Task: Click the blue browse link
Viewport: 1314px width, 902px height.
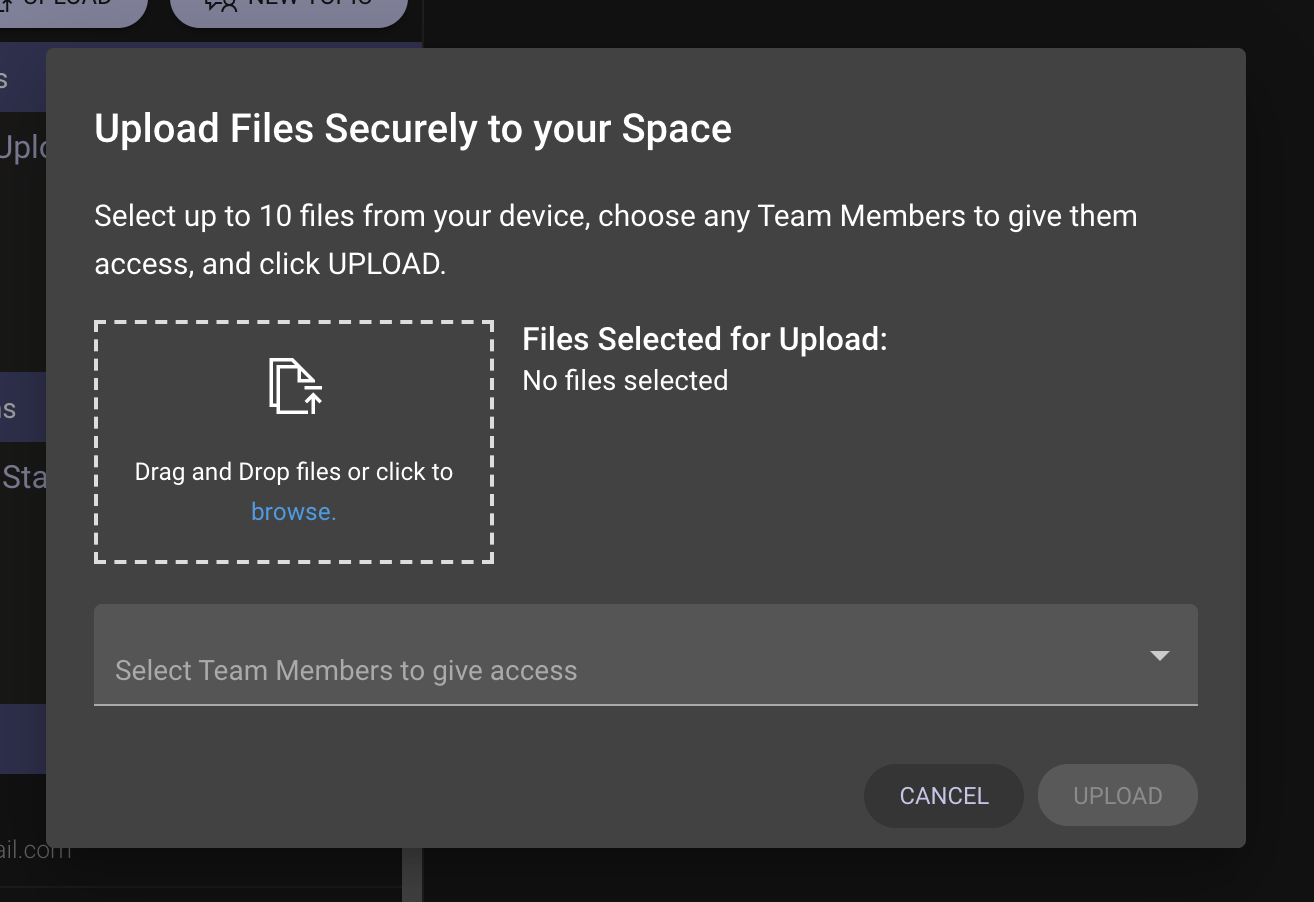Action: point(293,512)
